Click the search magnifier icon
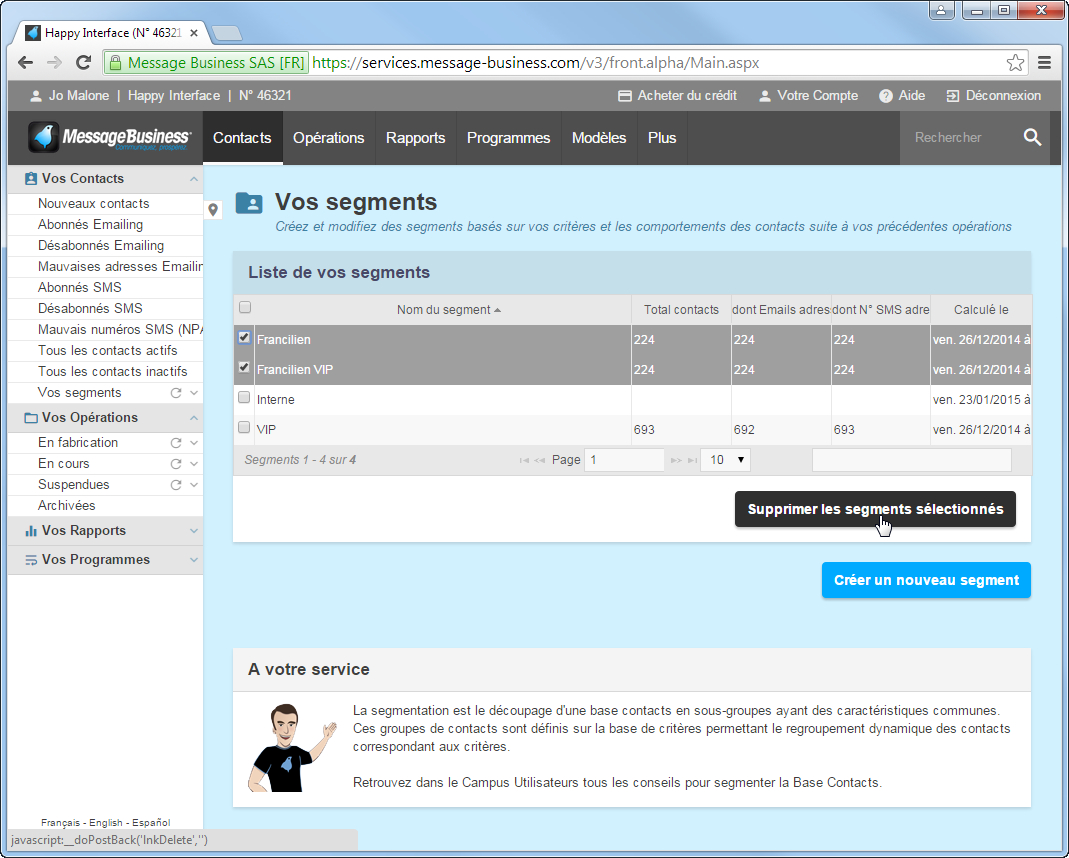This screenshot has height=858, width=1069. 1033,137
